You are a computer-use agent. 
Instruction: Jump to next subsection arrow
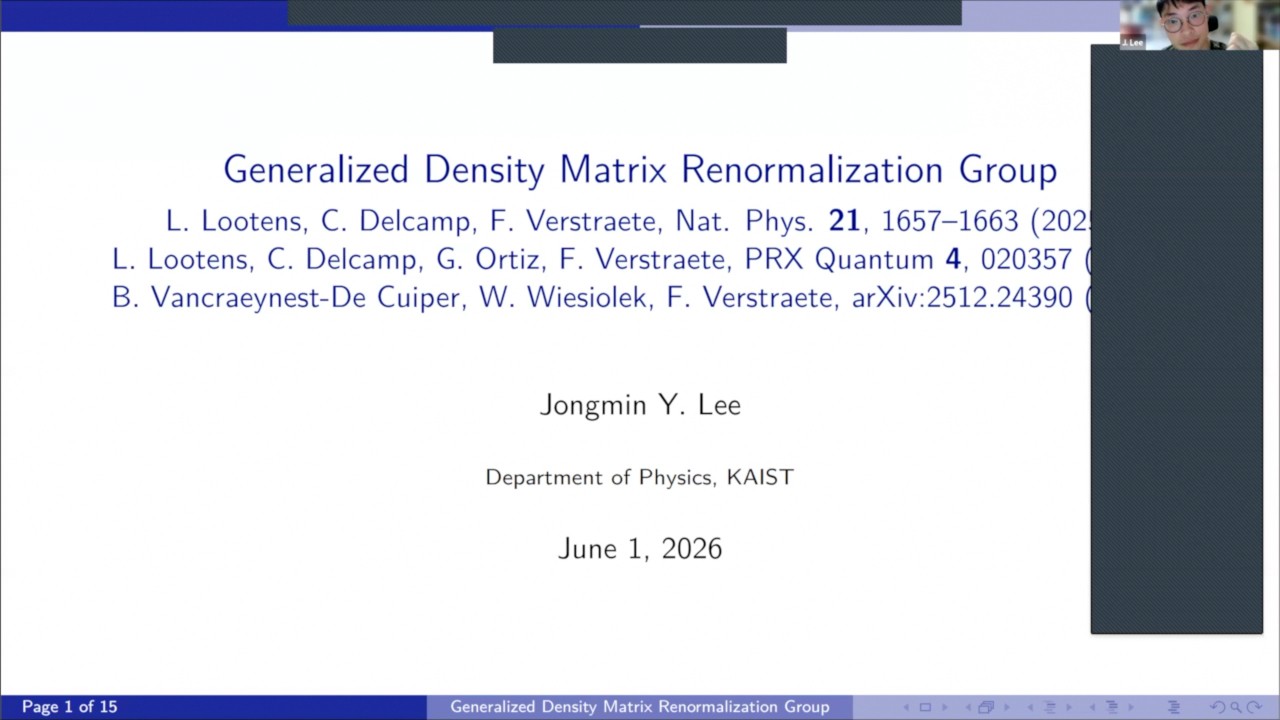click(1069, 707)
